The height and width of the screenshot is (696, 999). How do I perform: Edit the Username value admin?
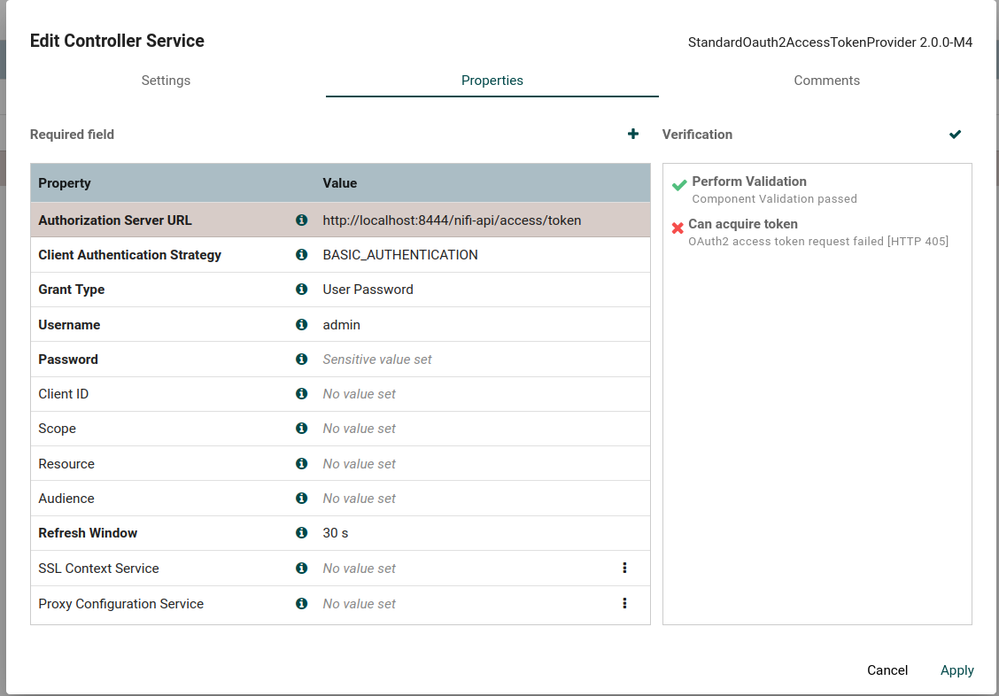pos(342,325)
